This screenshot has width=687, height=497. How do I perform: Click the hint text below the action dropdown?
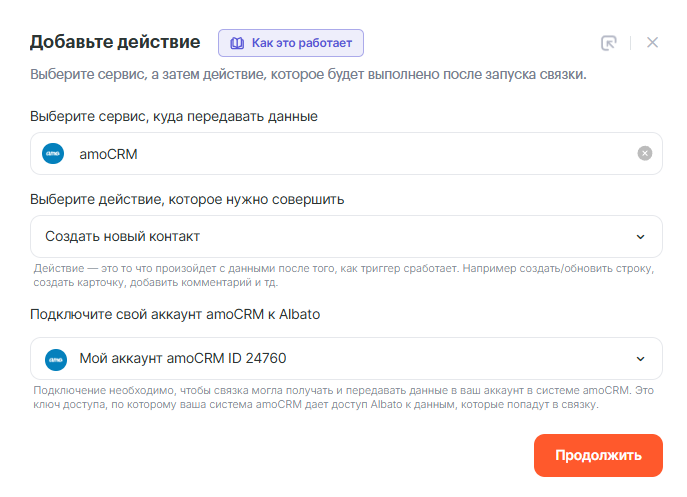(x=343, y=275)
